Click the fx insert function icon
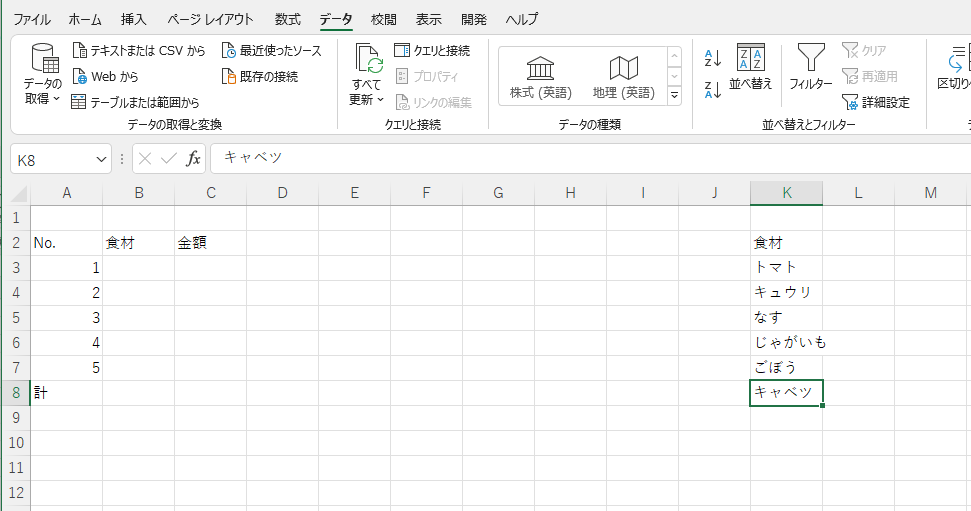Image resolution: width=971 pixels, height=511 pixels. point(193,159)
